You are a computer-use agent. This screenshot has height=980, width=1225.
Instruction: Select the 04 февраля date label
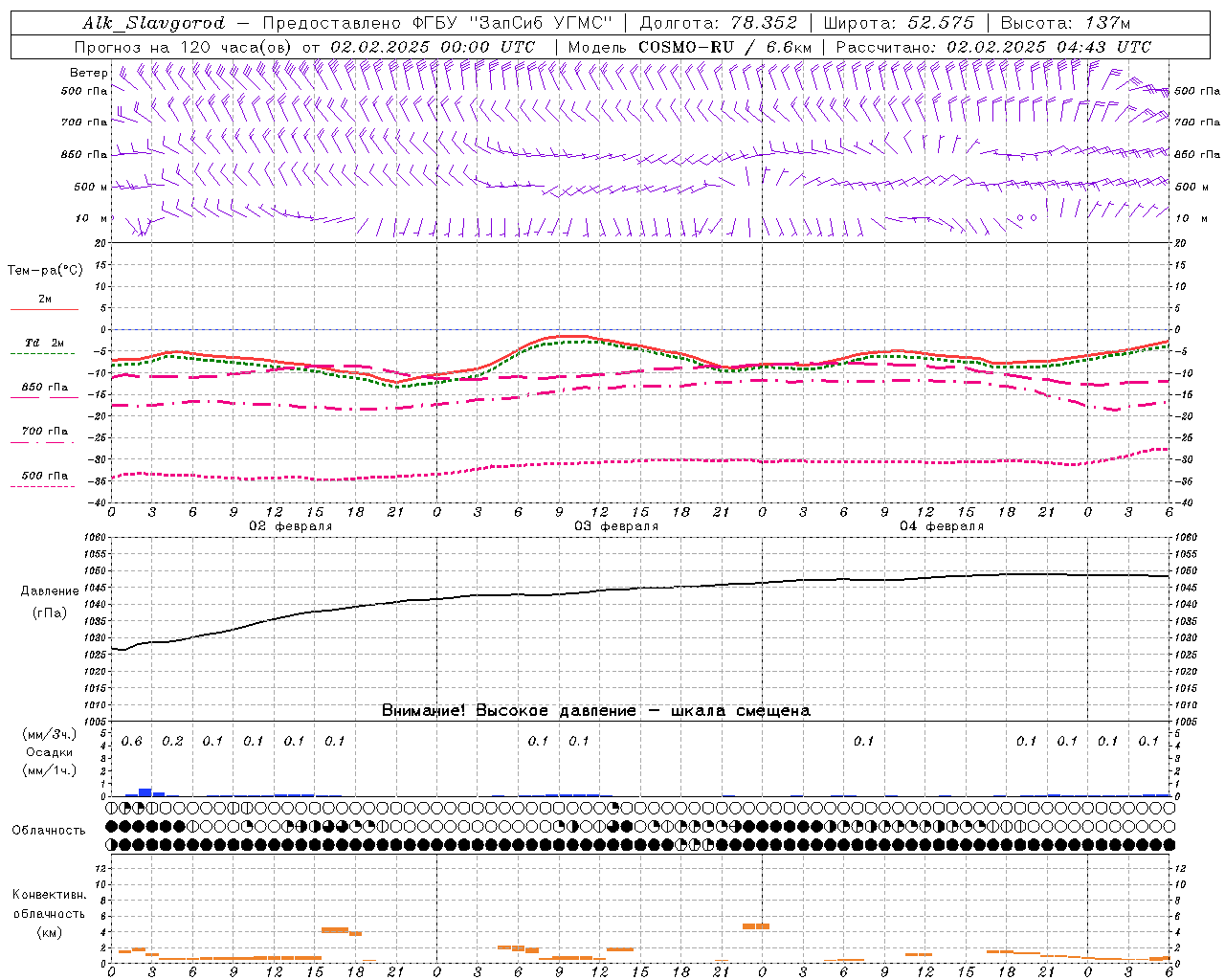pos(942,526)
